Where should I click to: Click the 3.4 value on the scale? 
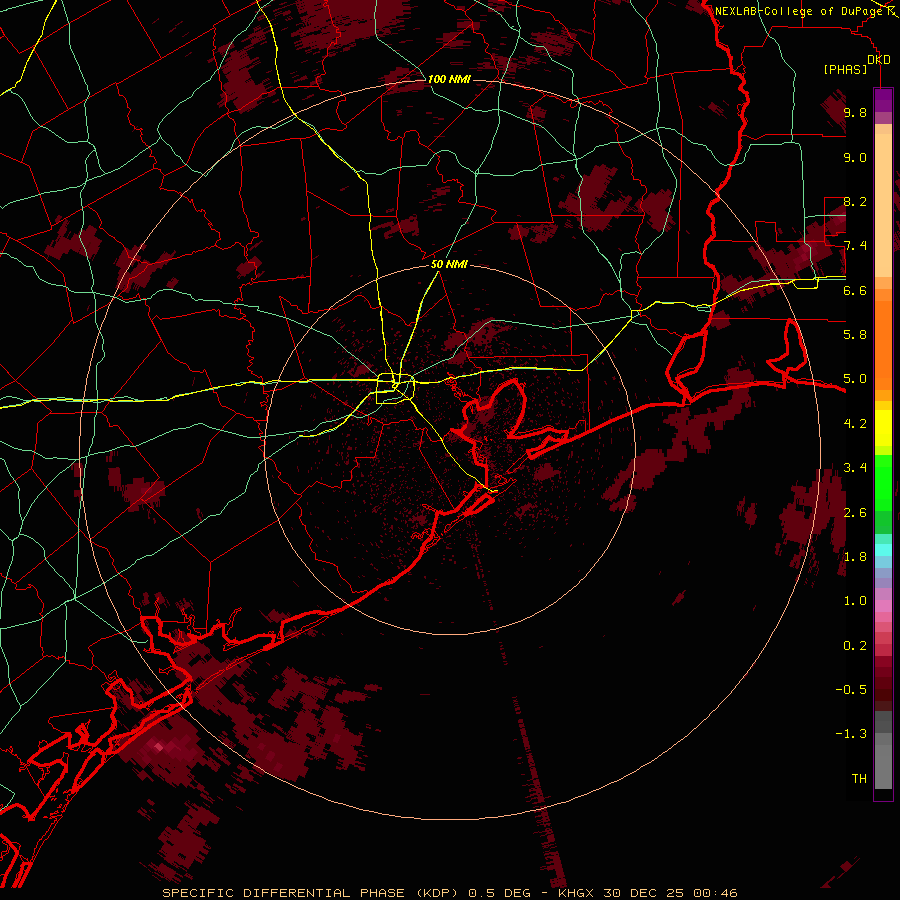click(855, 468)
